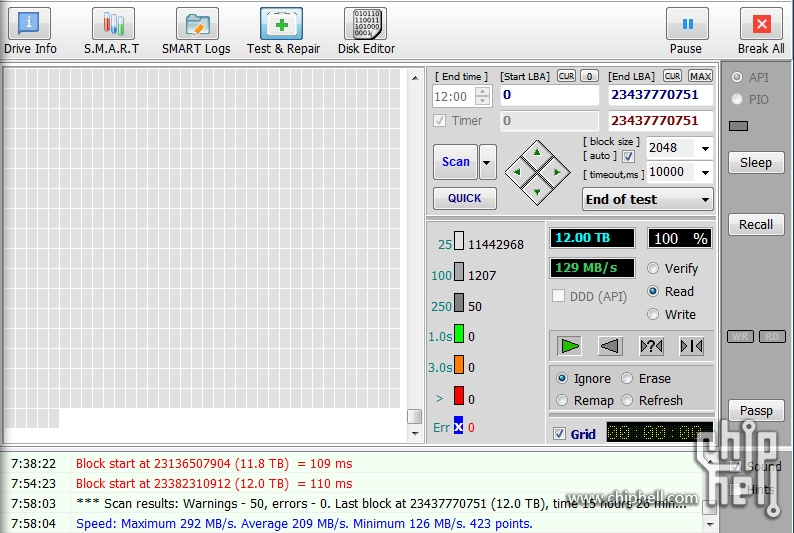This screenshot has height=533, width=794.
Task: Click the reverse play button
Action: 610,346
